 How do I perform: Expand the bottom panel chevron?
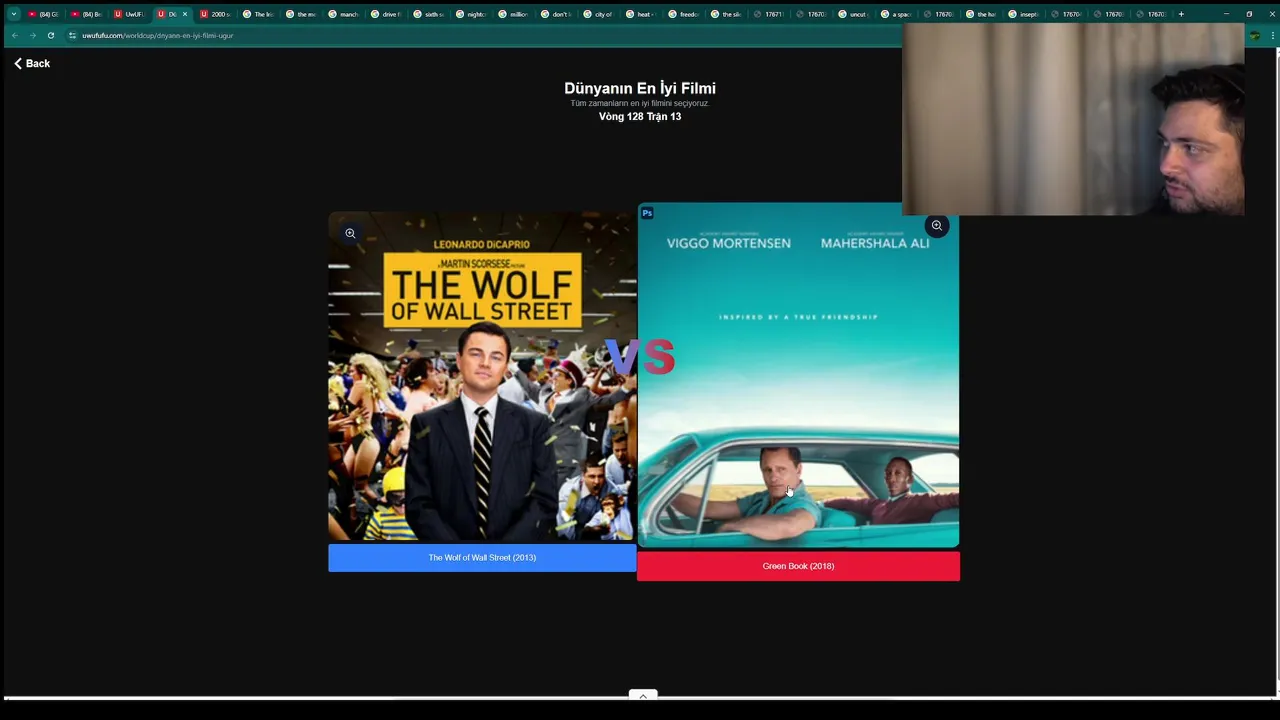(643, 695)
